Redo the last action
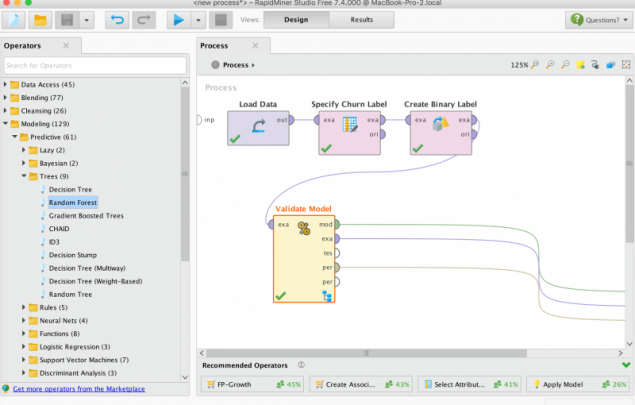Image resolution: width=635 pixels, height=405 pixels. (144, 20)
